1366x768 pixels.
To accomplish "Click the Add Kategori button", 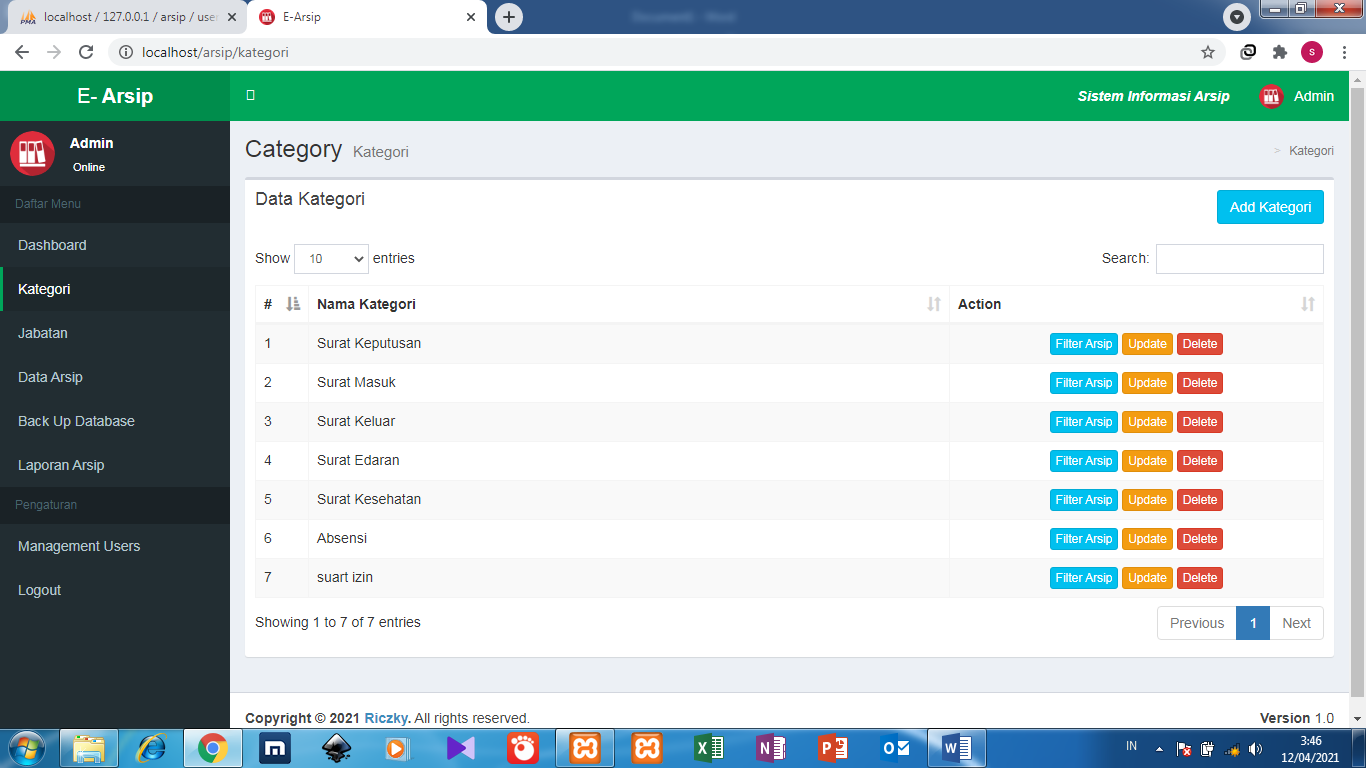I will coord(1270,207).
